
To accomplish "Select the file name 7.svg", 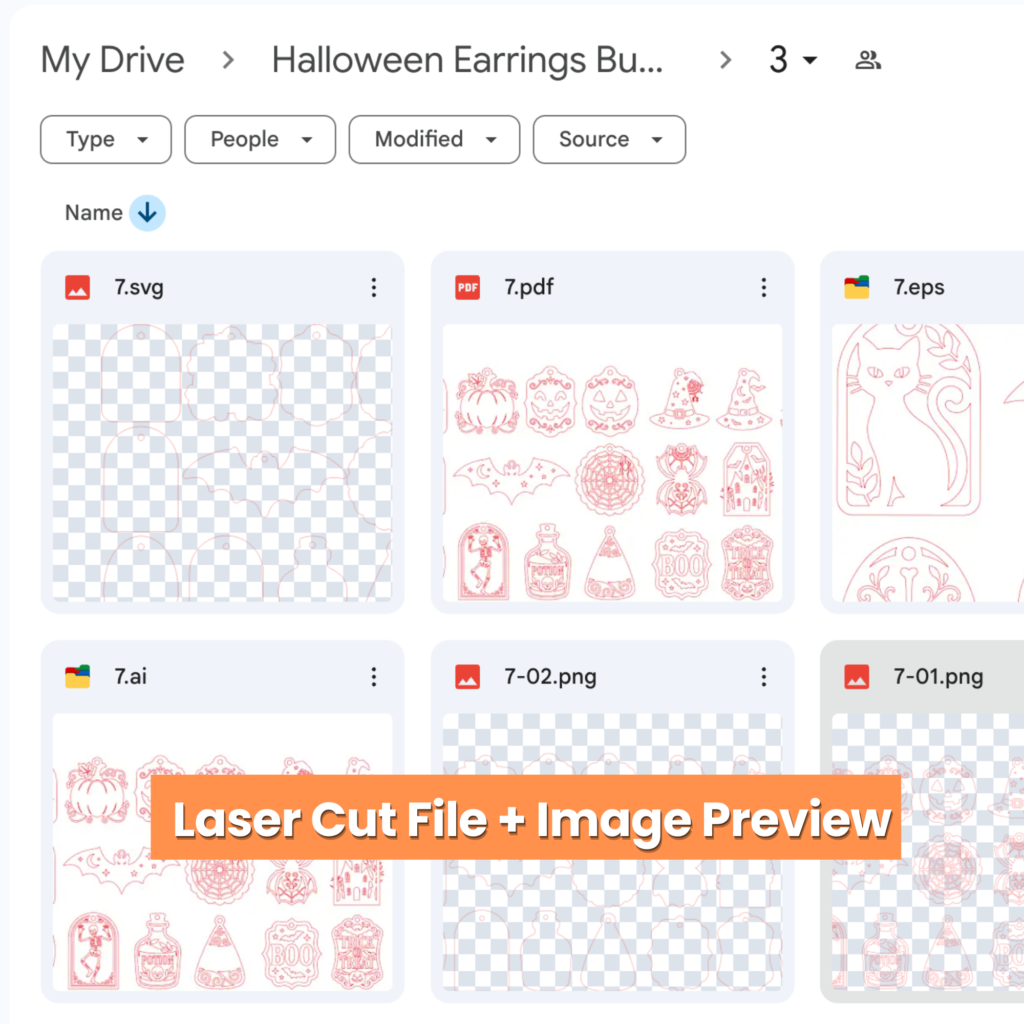I will tap(138, 287).
